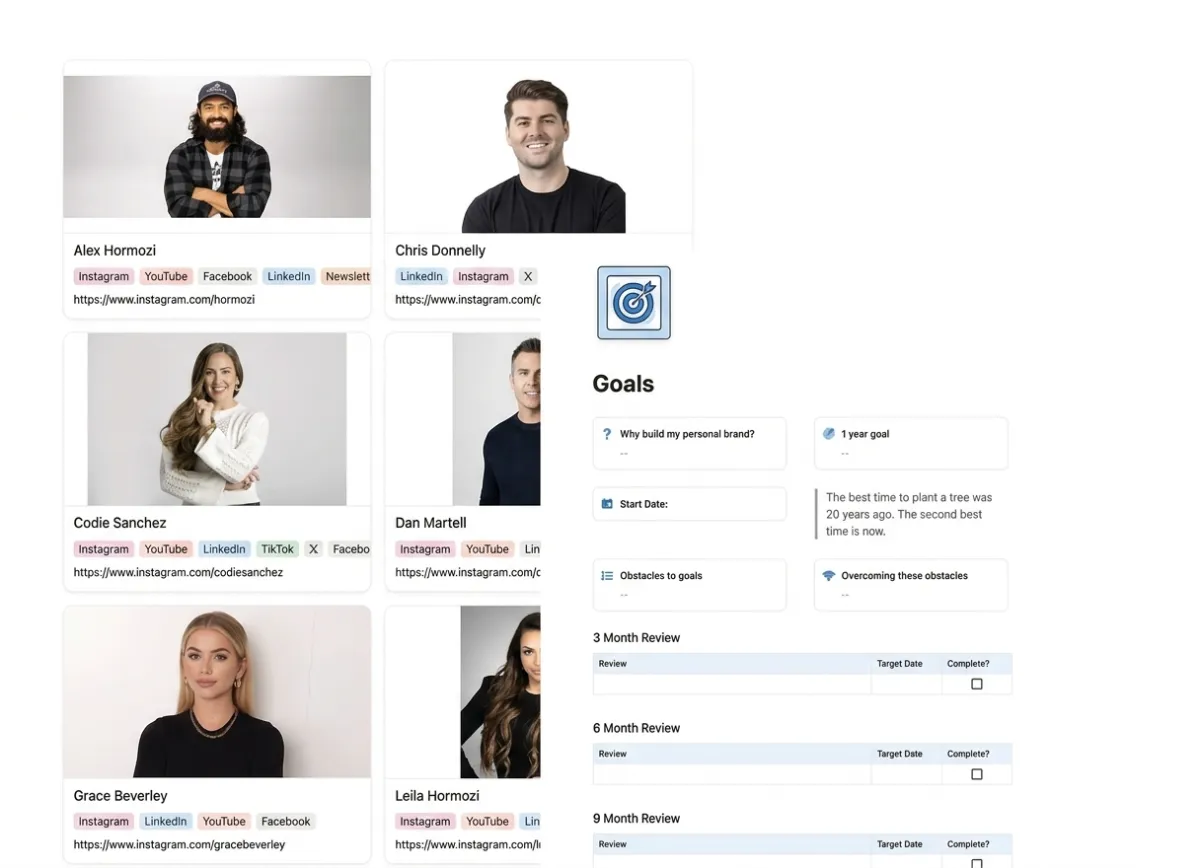Image resolution: width=1200 pixels, height=868 pixels.
Task: Select TikTok tag on Codie Sanchez card
Action: 277,549
